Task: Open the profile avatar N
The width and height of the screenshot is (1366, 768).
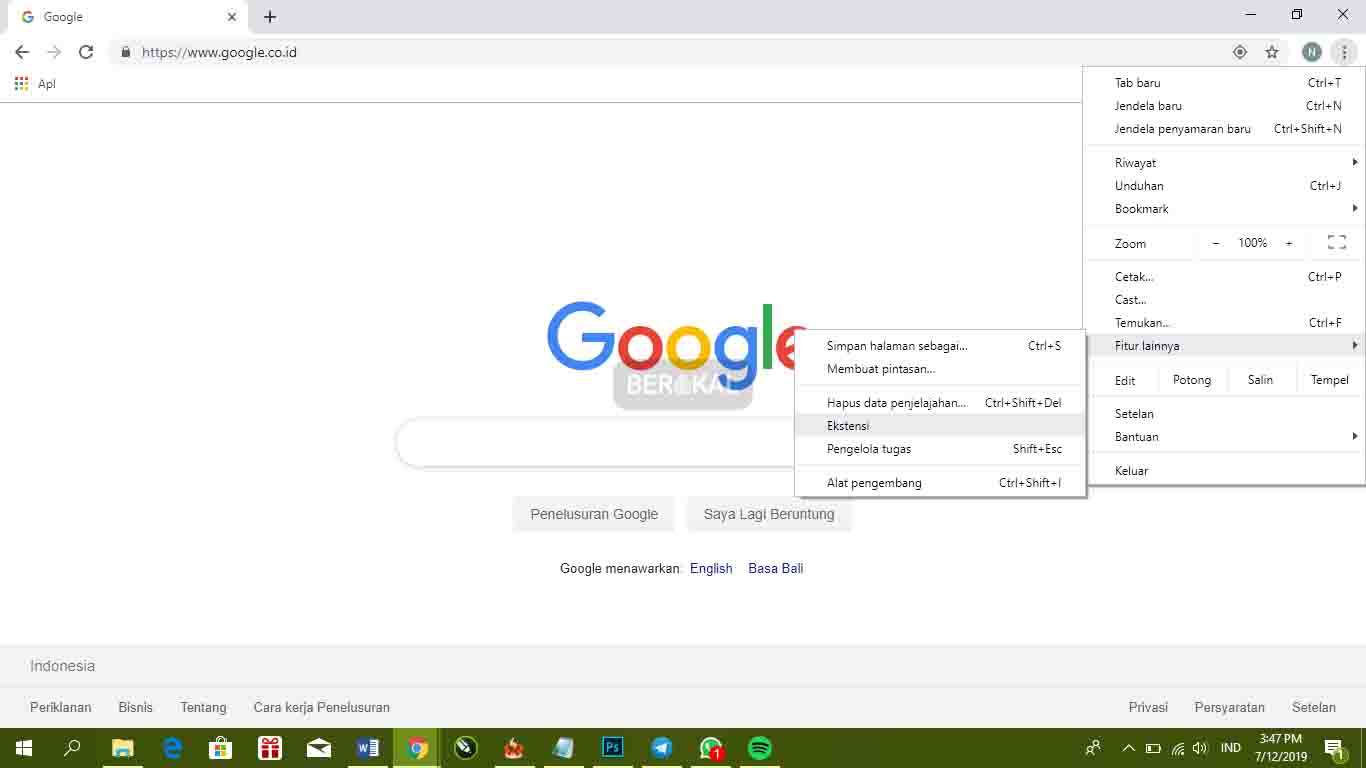Action: coord(1312,52)
